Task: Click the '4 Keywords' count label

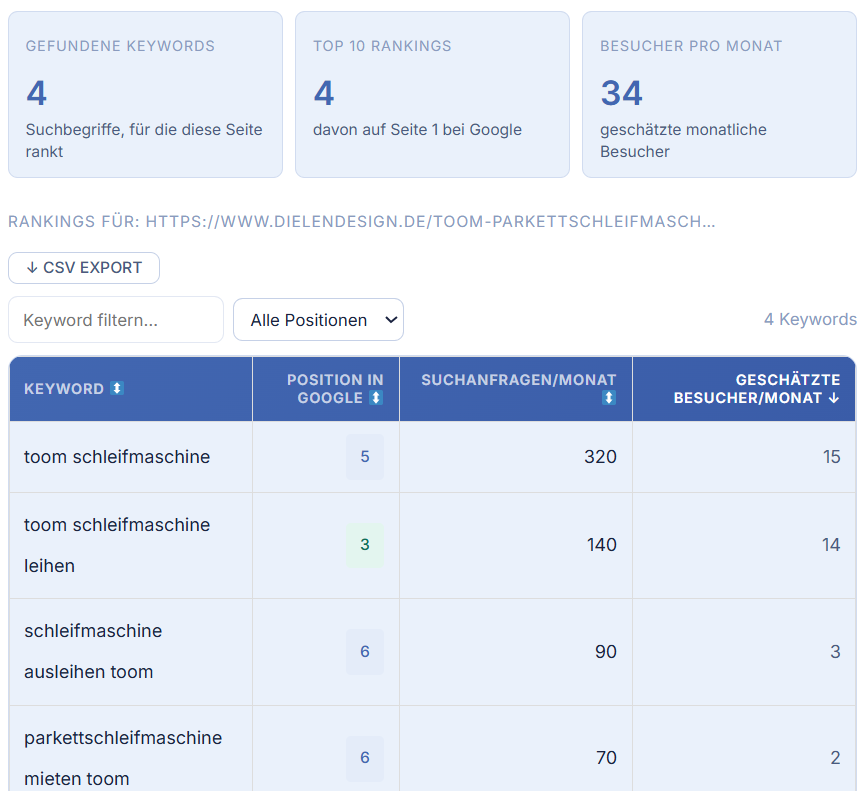Action: tap(810, 319)
